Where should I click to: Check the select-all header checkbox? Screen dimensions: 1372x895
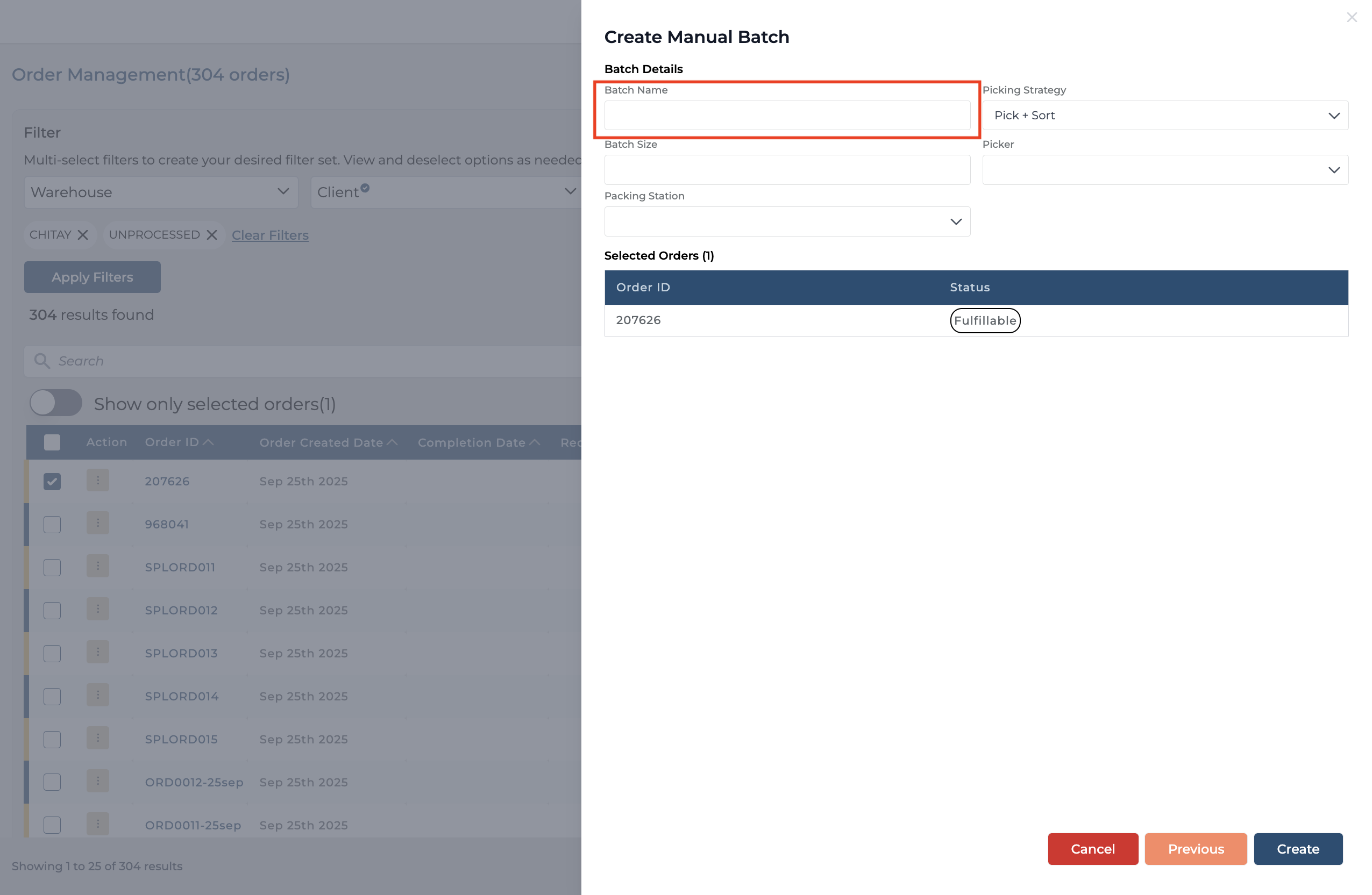[52, 442]
